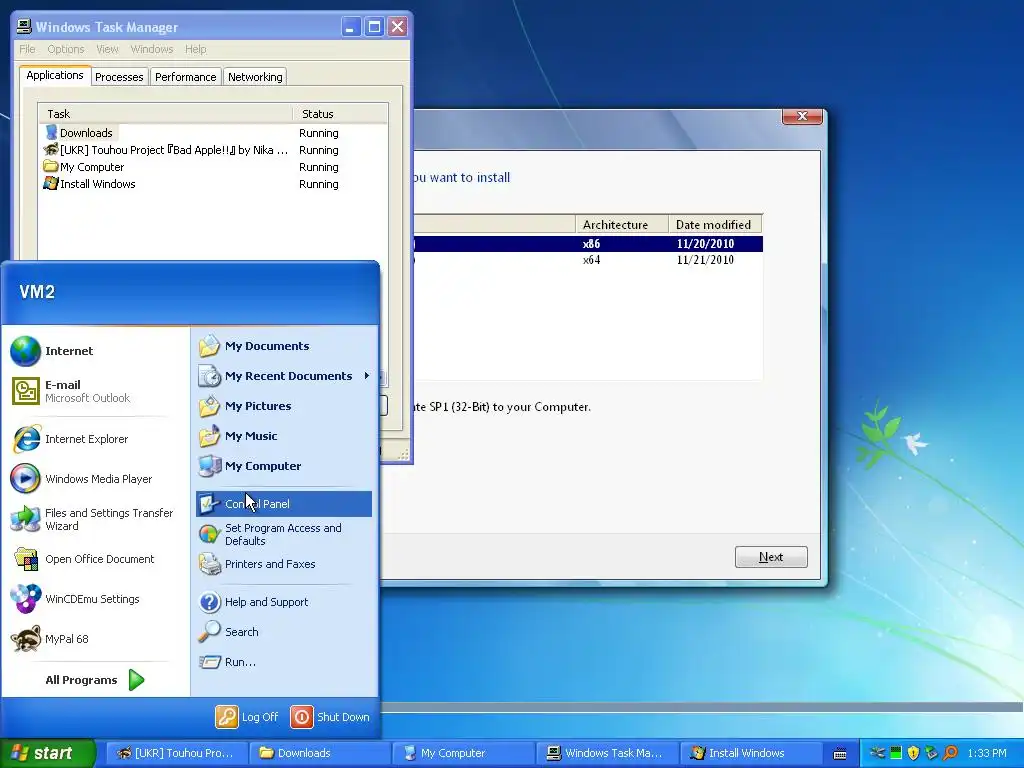Switch to Windows Task Manager taskbar button

click(x=607, y=753)
